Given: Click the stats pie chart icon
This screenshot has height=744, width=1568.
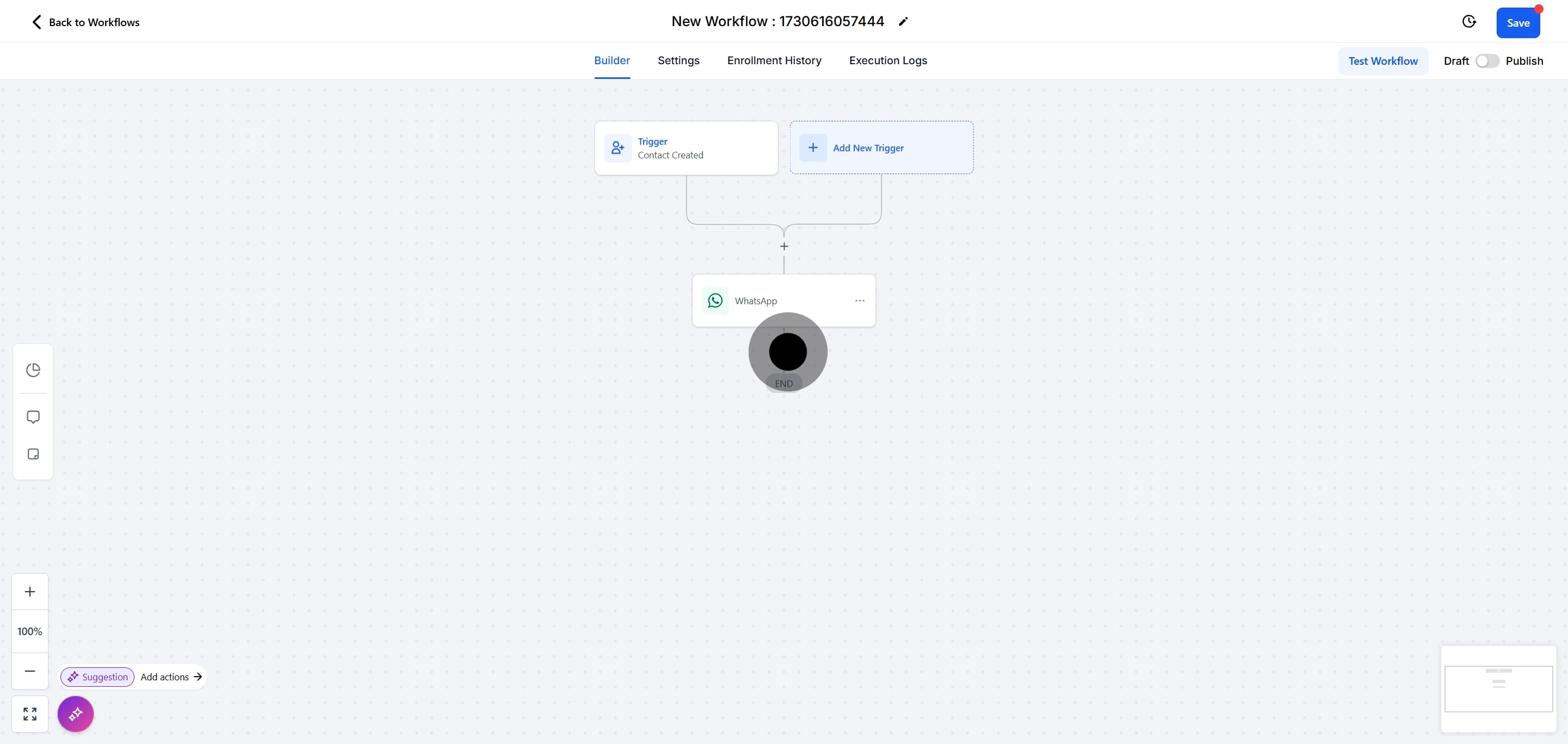Looking at the screenshot, I should pyautogui.click(x=33, y=370).
